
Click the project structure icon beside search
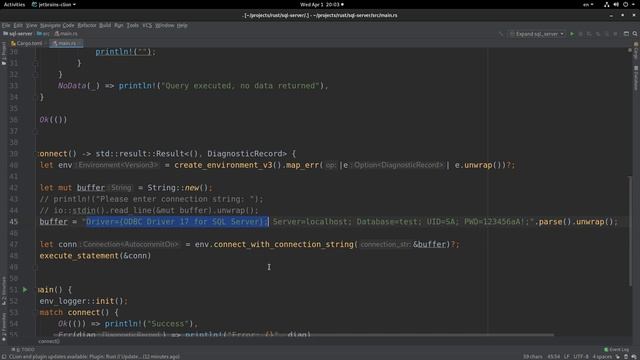point(626,34)
